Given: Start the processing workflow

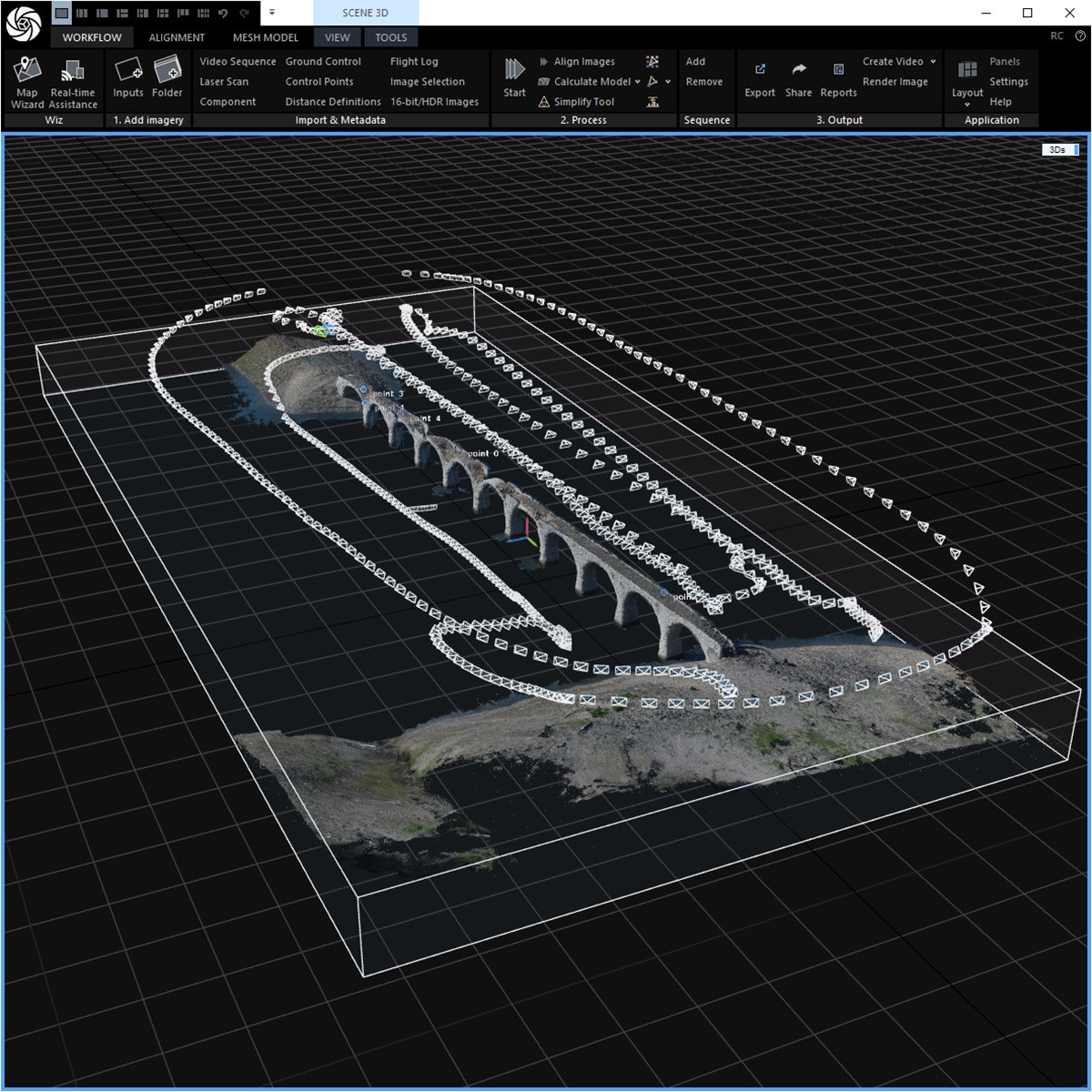Looking at the screenshot, I should pos(514,78).
